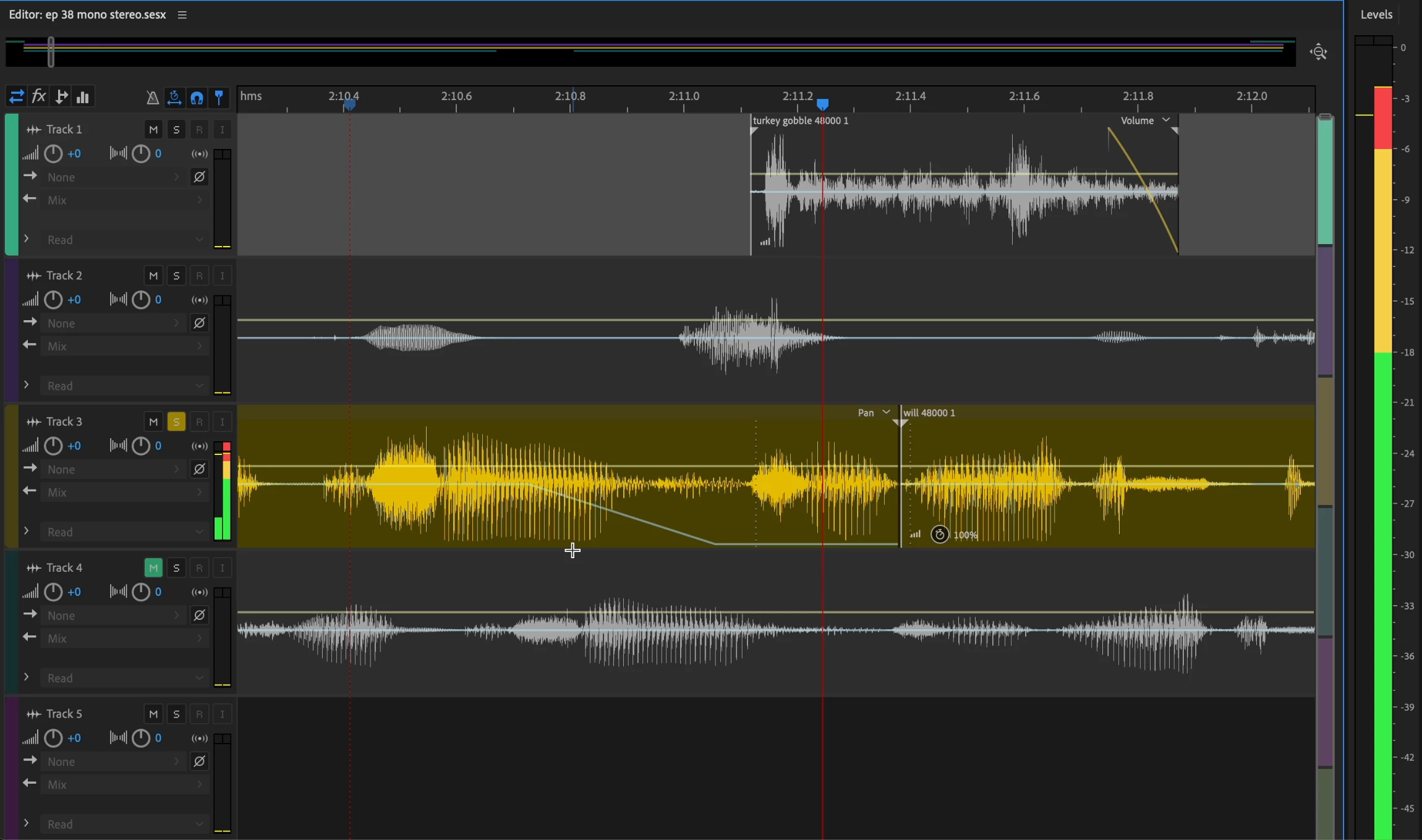Expand Track 5 automation lanes chevron

pos(26,823)
